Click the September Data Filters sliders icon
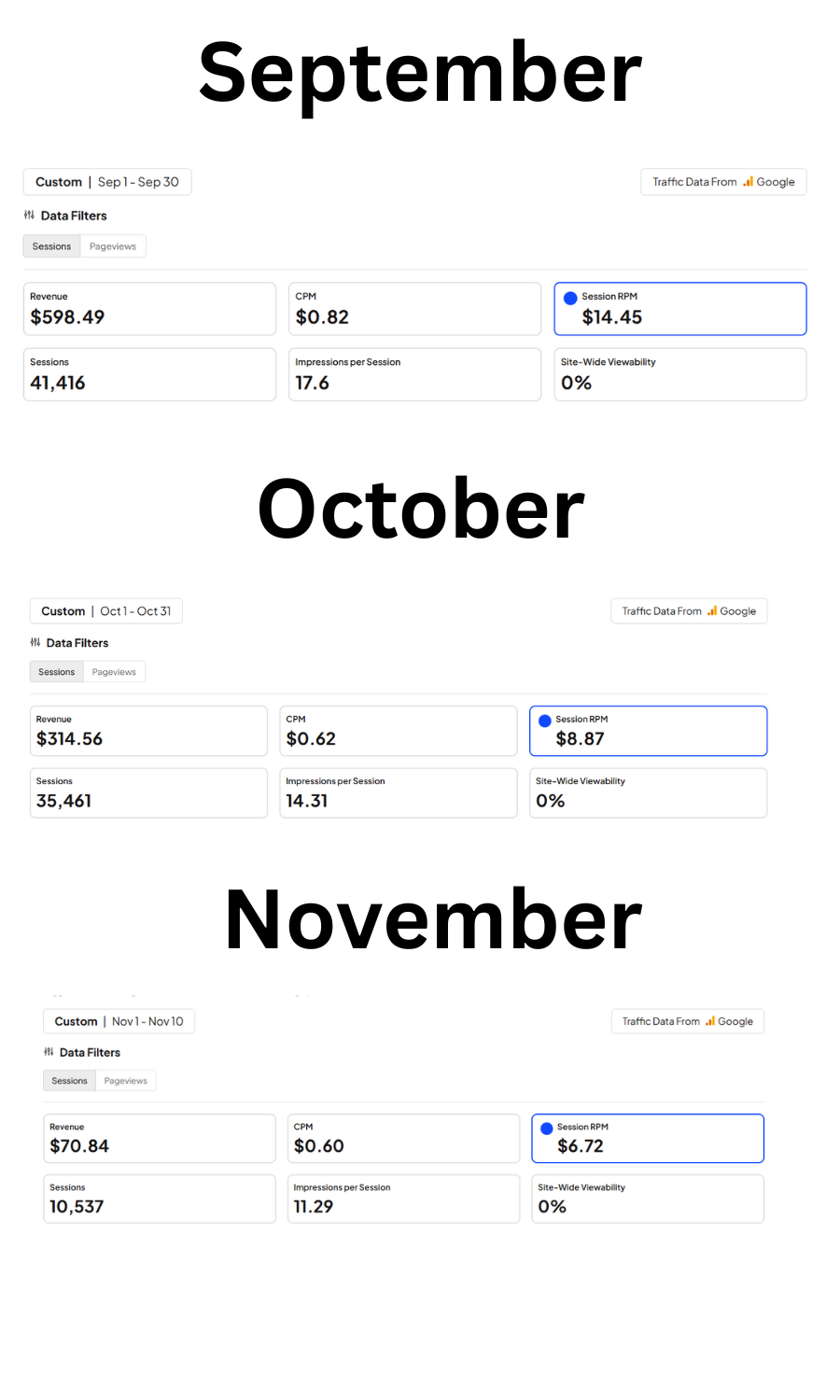 click(29, 216)
